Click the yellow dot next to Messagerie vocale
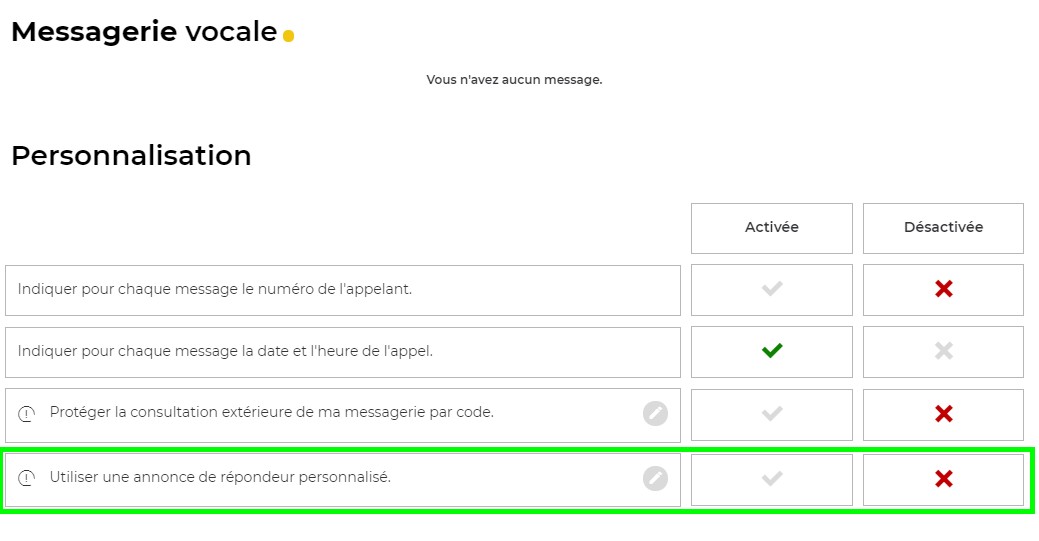This screenshot has height=541, width=1039. [289, 36]
